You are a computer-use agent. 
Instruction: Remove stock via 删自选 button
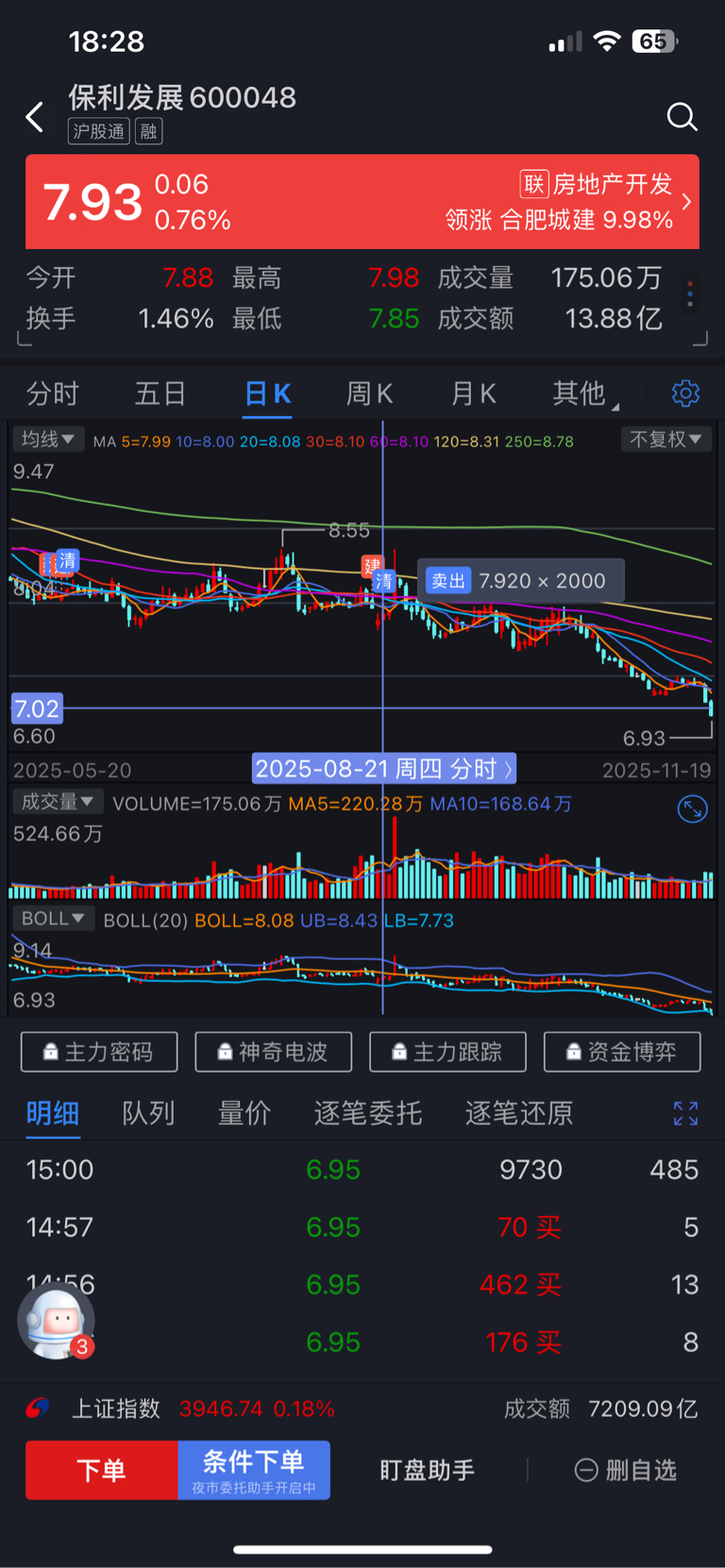[x=626, y=1470]
